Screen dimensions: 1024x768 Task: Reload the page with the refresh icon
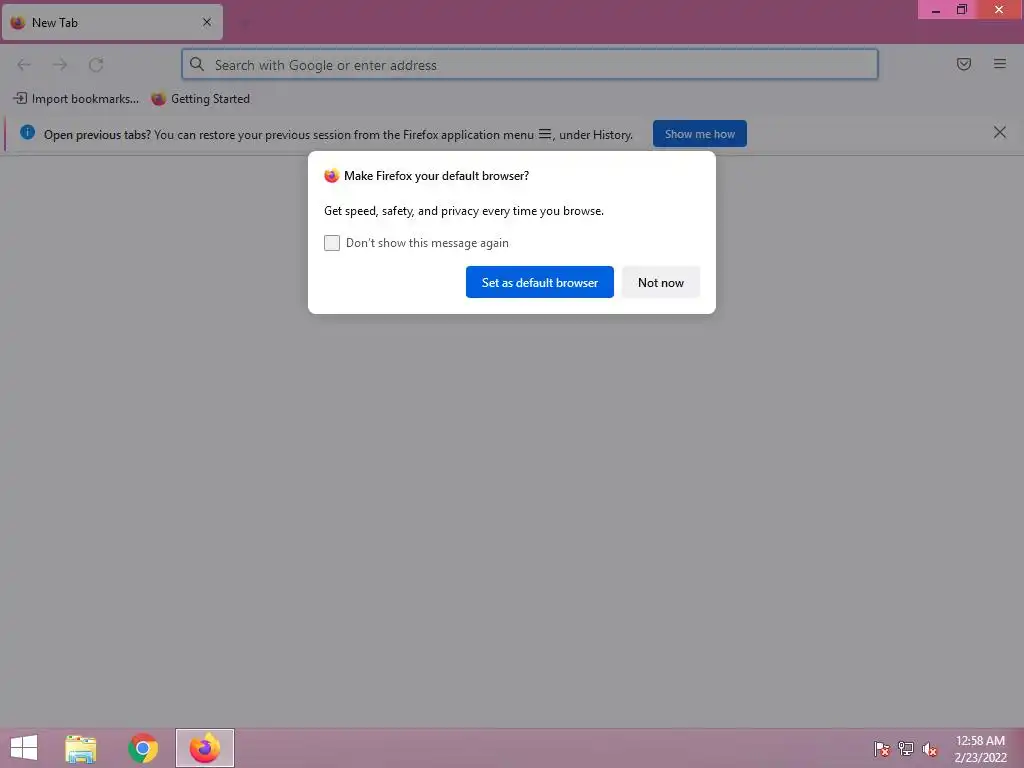coord(96,65)
